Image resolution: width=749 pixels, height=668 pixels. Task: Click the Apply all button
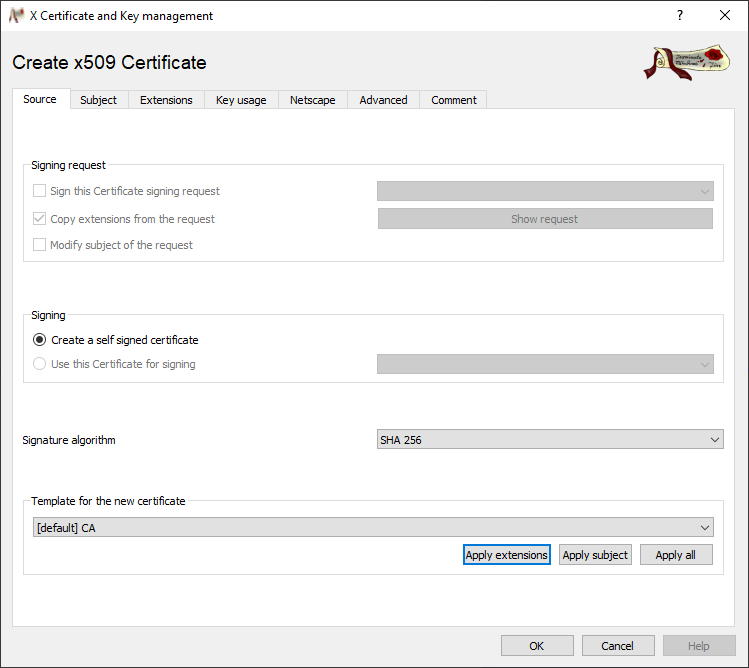tap(675, 555)
